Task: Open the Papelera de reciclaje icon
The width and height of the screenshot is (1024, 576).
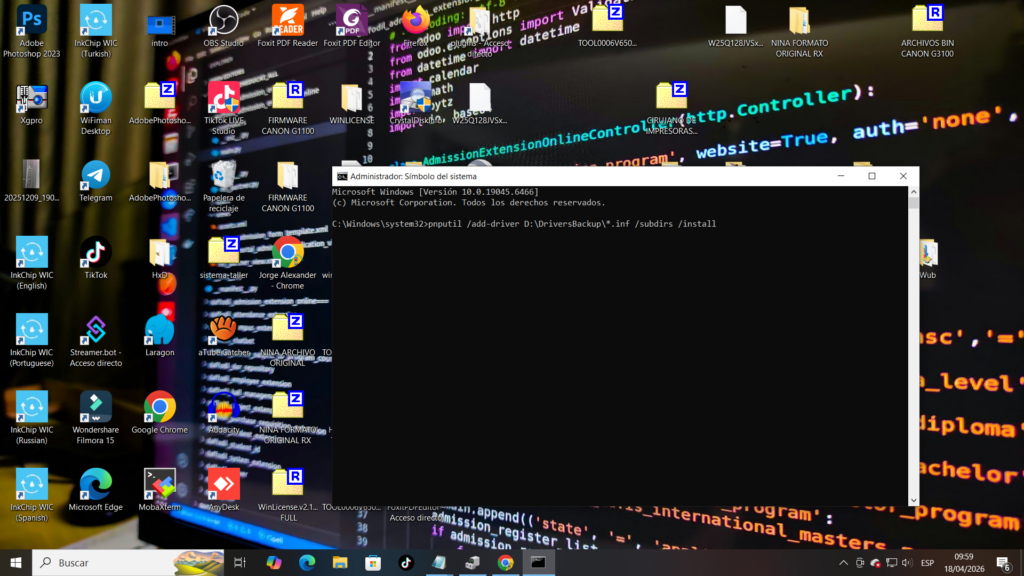Action: click(x=223, y=176)
